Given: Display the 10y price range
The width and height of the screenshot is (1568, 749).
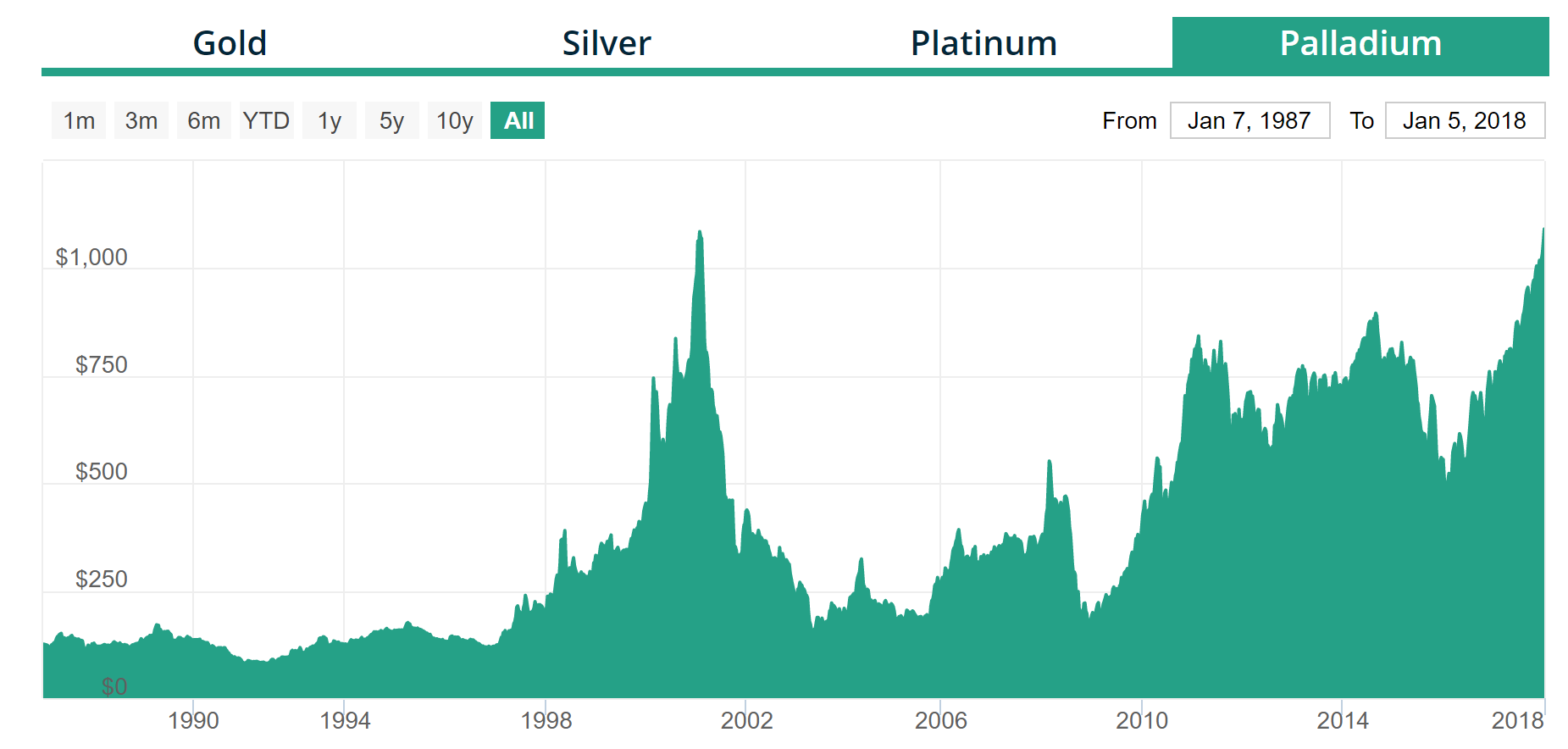Looking at the screenshot, I should point(455,120).
